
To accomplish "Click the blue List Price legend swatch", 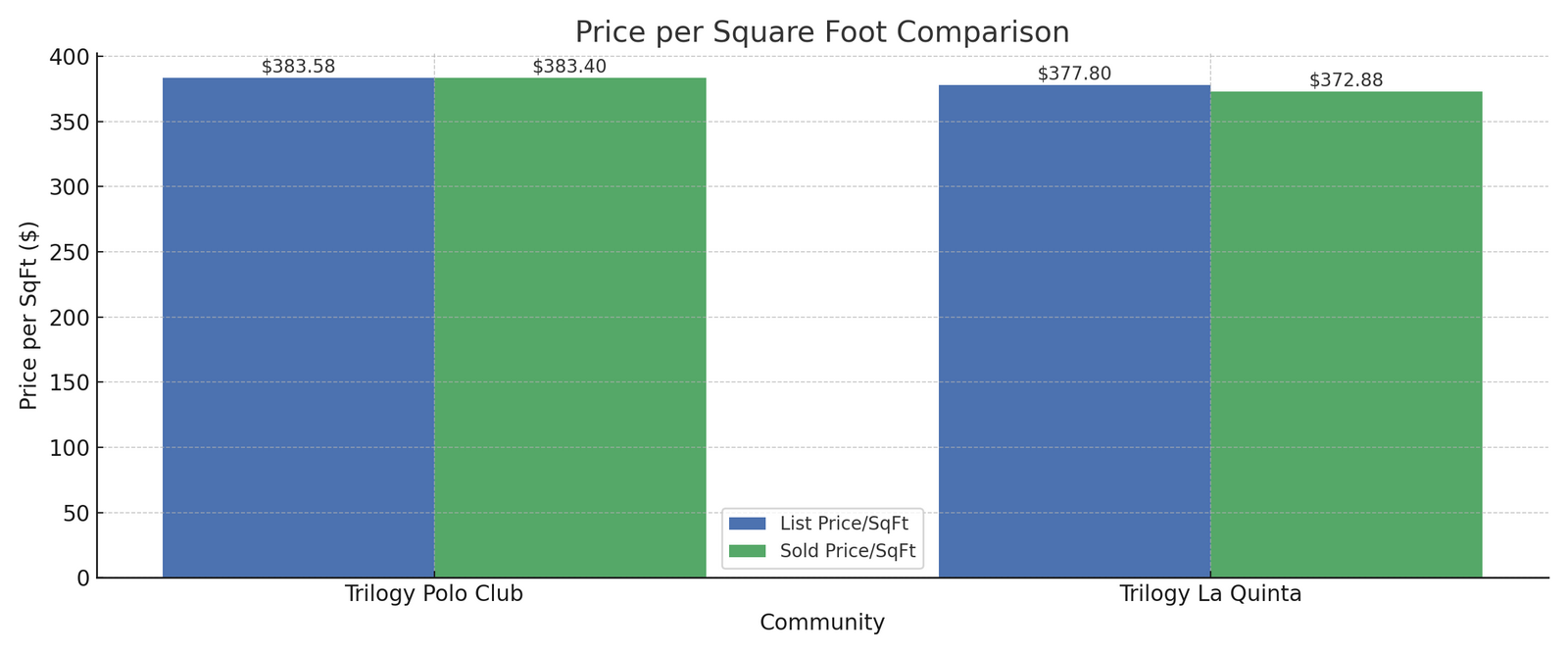I will [x=748, y=524].
